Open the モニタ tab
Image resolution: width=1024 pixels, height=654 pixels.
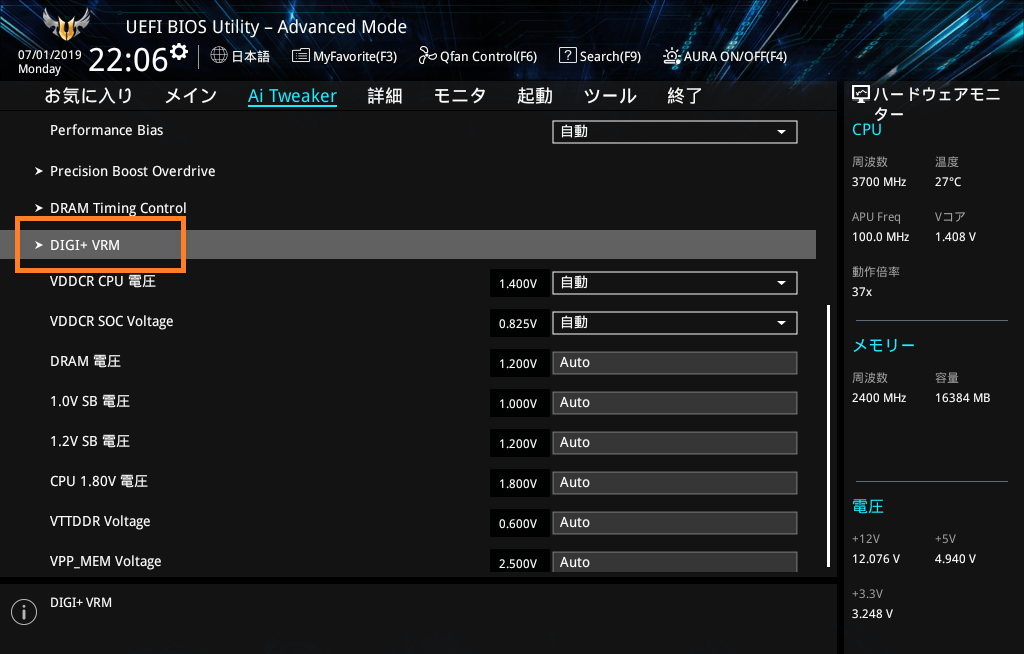coord(460,96)
